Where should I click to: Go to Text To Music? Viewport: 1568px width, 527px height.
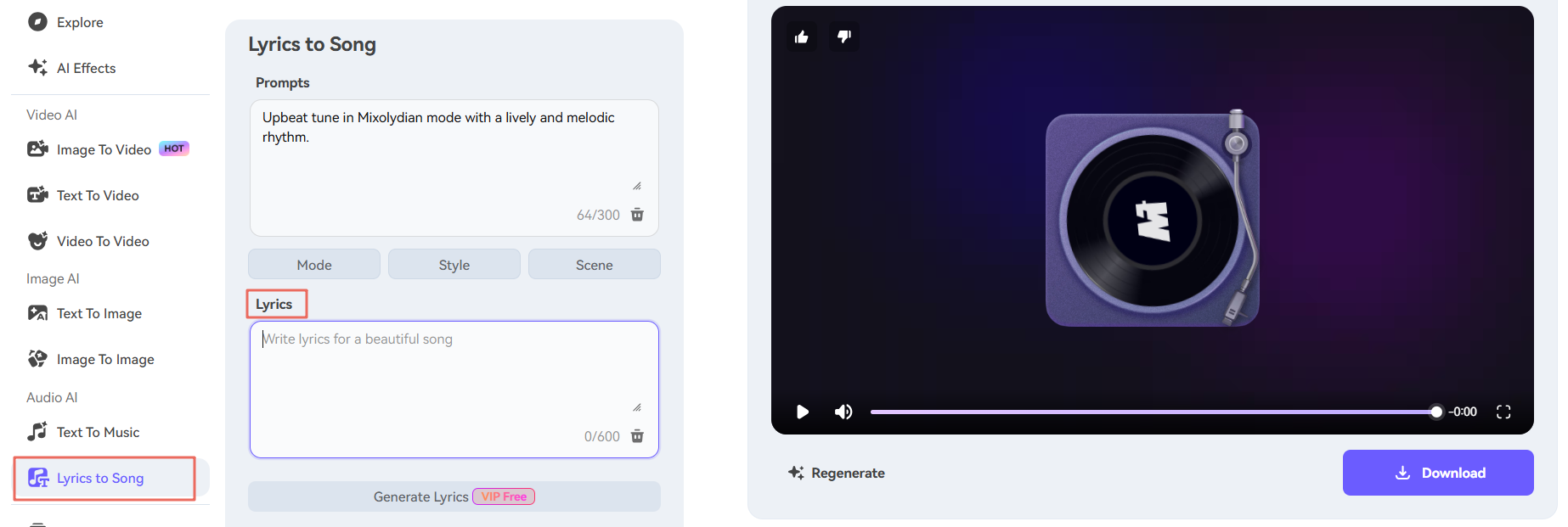84,432
